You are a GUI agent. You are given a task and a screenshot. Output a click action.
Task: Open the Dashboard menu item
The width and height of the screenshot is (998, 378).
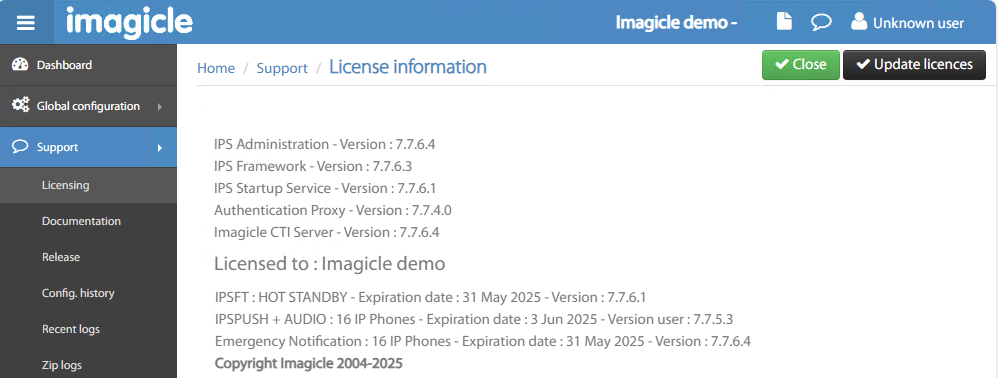click(x=88, y=65)
